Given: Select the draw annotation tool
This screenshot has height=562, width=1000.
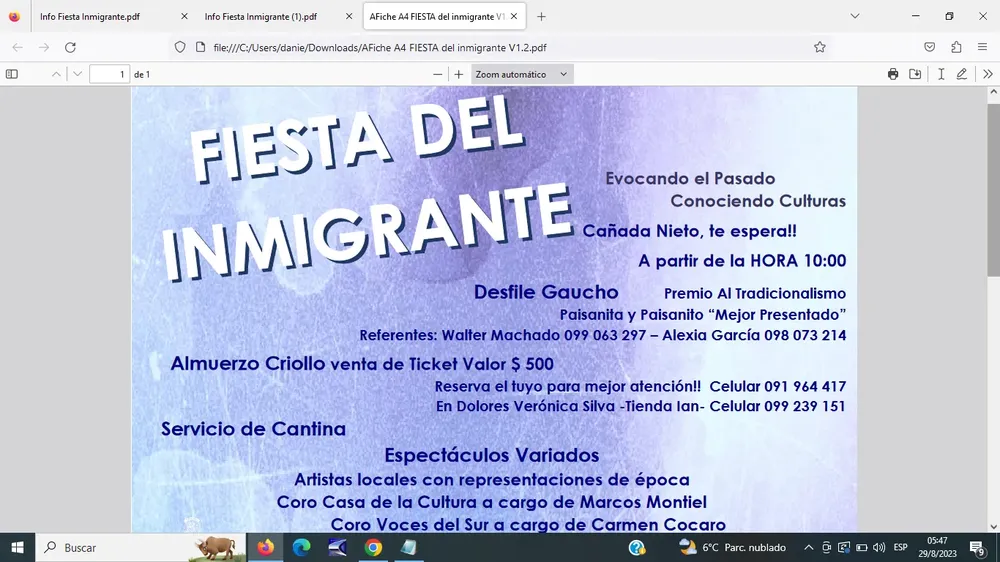Looking at the screenshot, I should pos(962,74).
